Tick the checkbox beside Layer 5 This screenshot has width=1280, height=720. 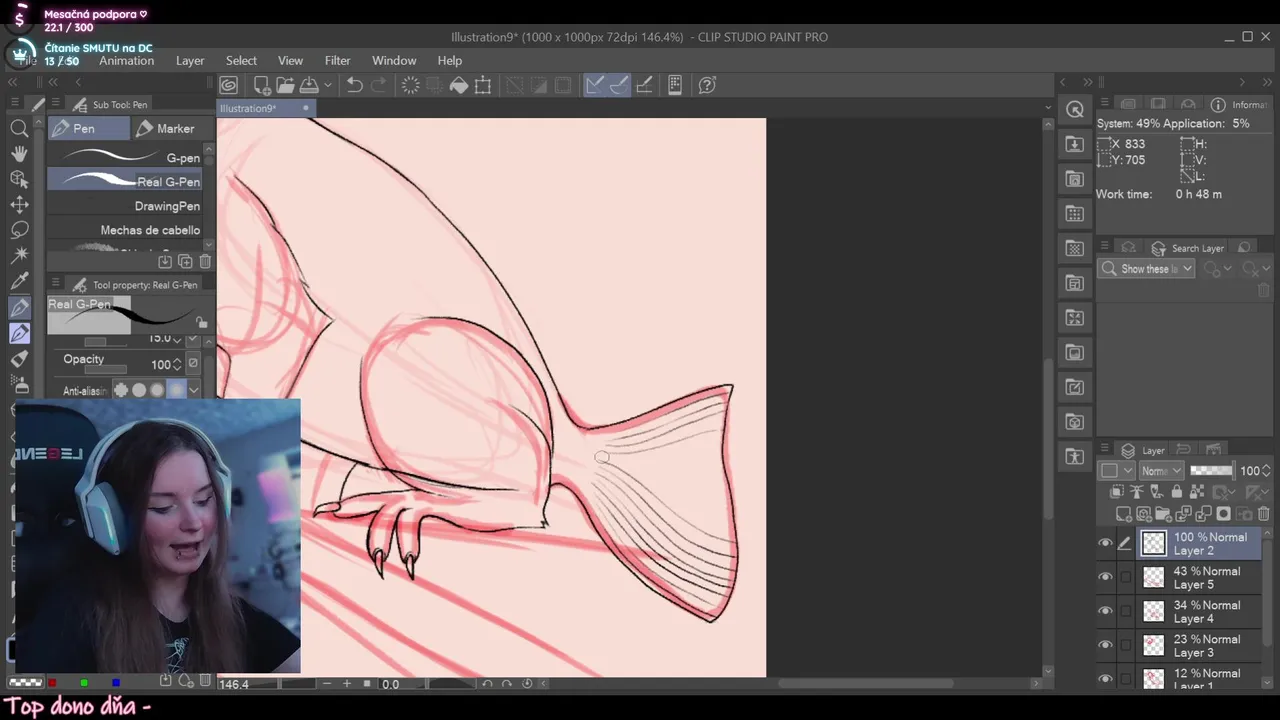click(1126, 577)
